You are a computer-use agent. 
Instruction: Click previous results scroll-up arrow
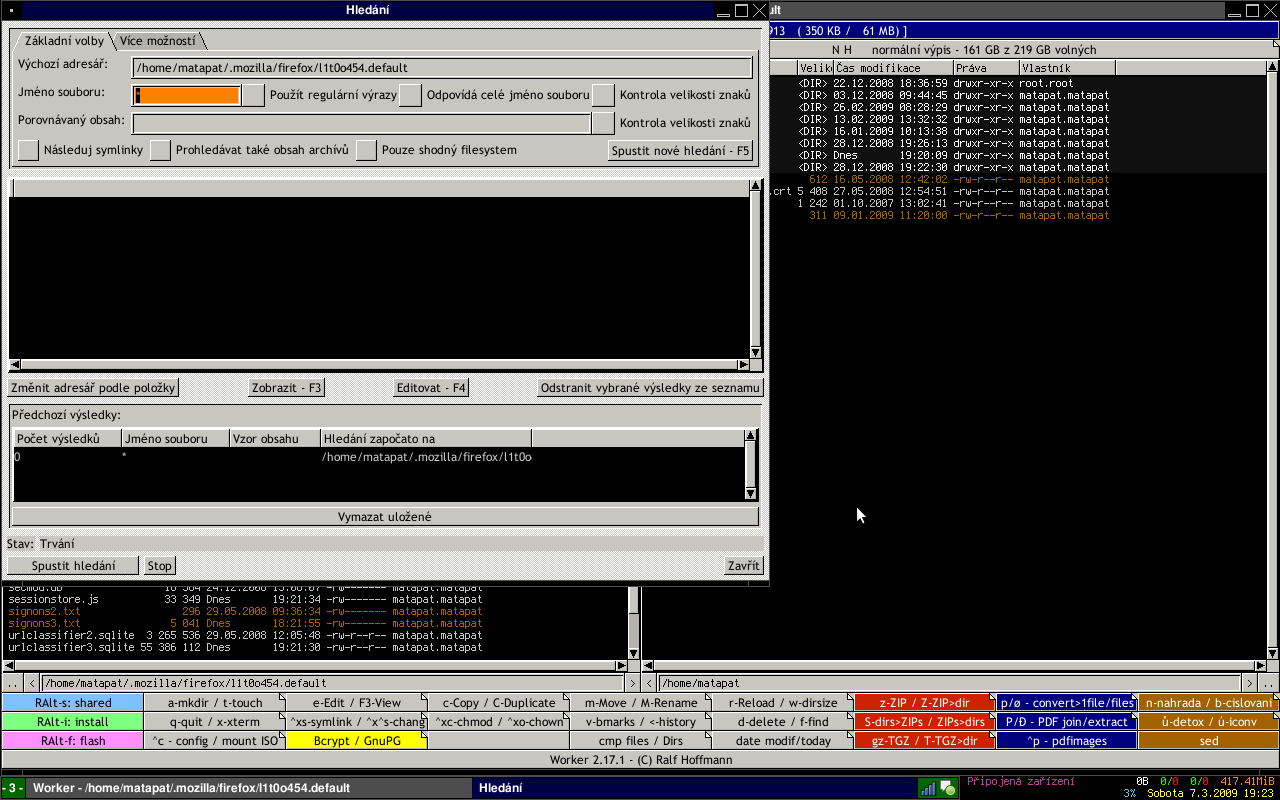click(751, 437)
